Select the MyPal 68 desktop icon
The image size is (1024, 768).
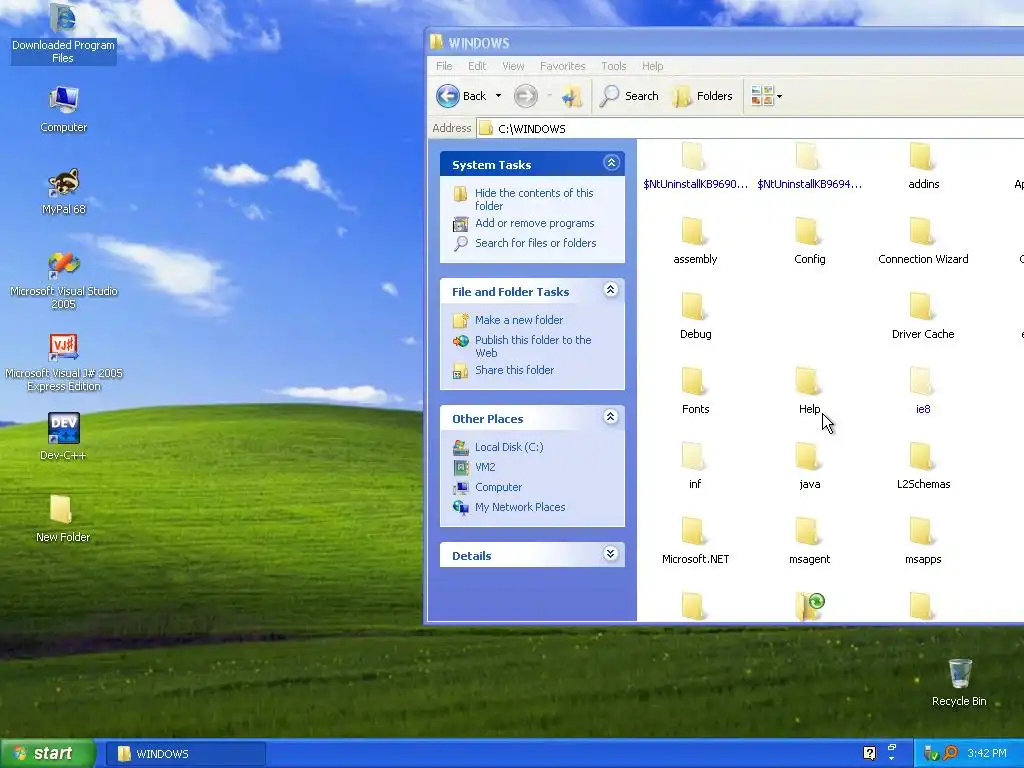63,192
